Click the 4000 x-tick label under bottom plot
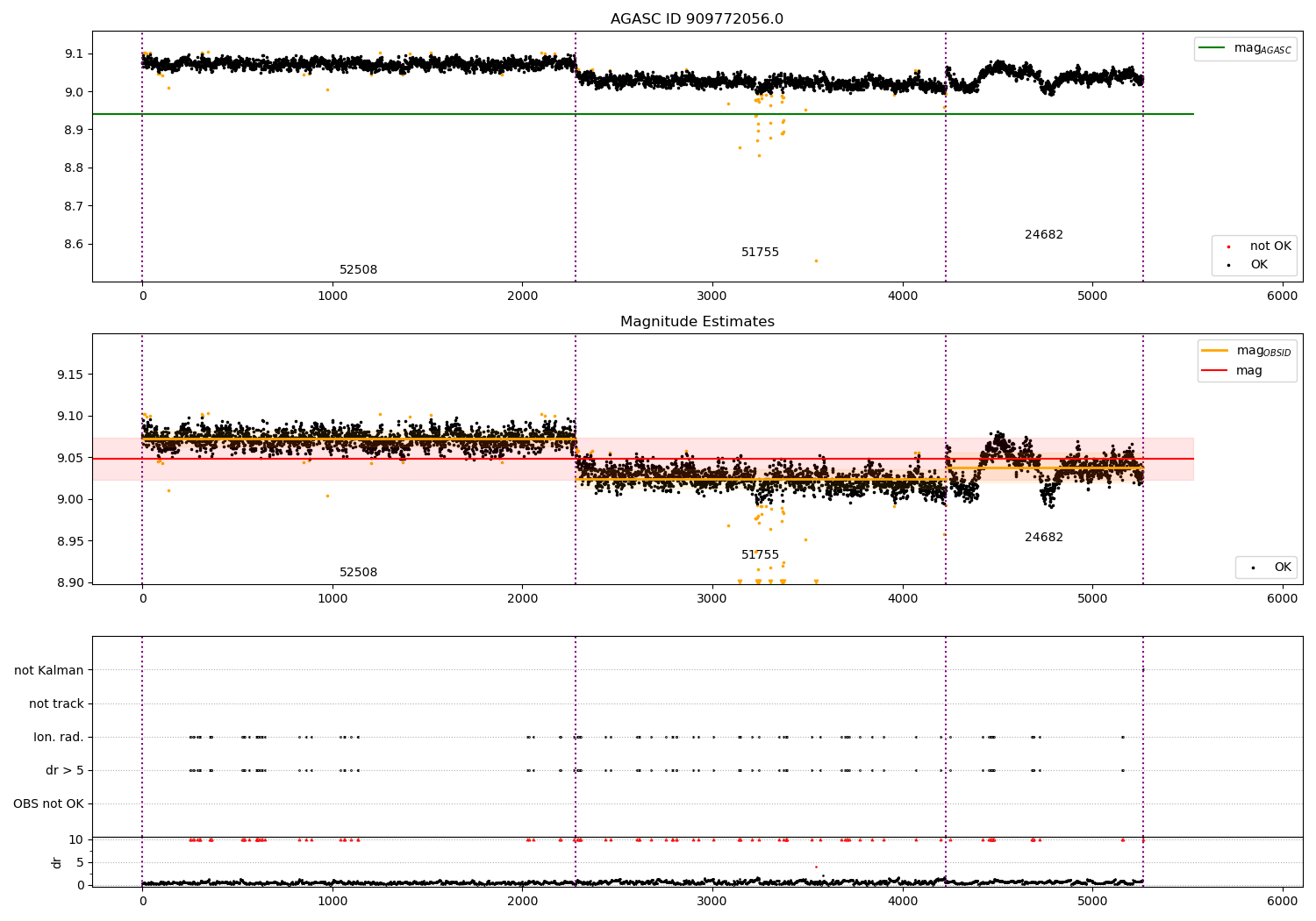The width and height of the screenshot is (1316, 921). coord(903,902)
